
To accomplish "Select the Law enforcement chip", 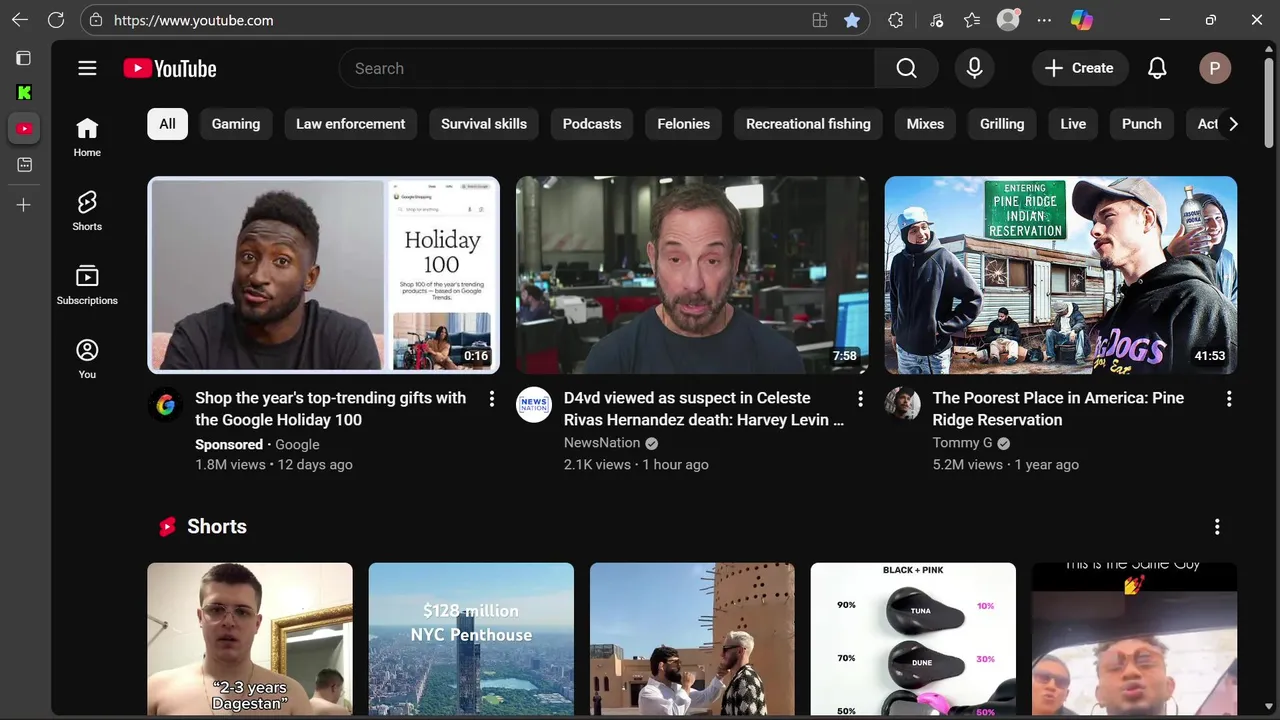I will click(351, 124).
